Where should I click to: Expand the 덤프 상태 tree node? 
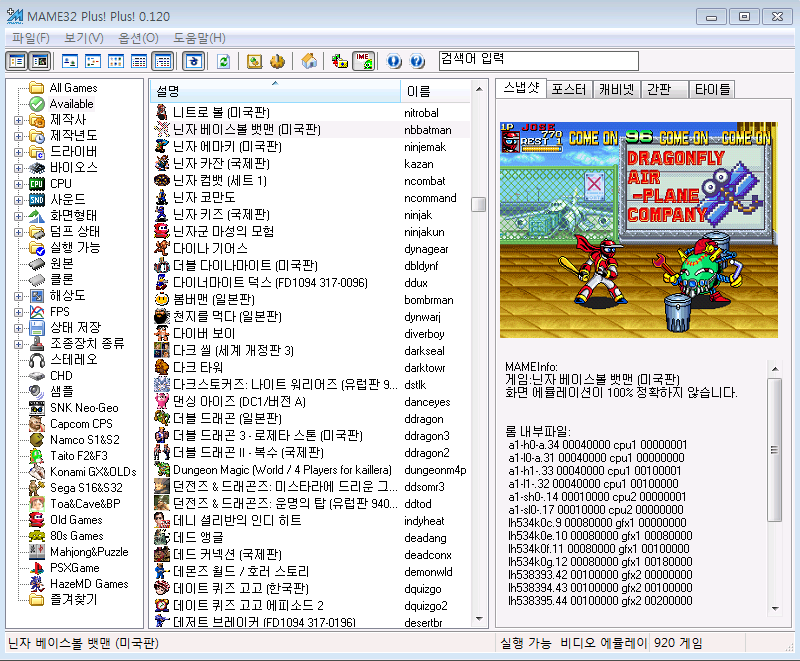tap(18, 232)
